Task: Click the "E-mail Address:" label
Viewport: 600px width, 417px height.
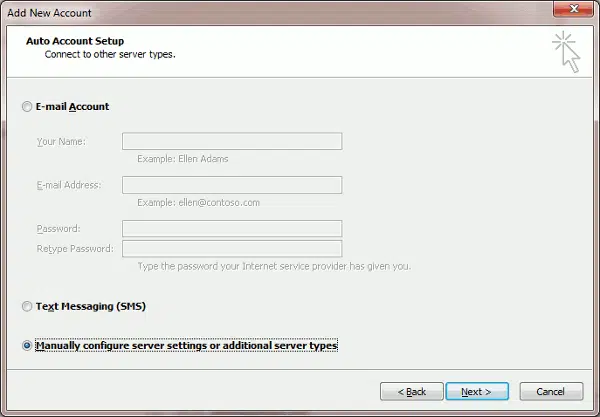Action: pos(69,185)
